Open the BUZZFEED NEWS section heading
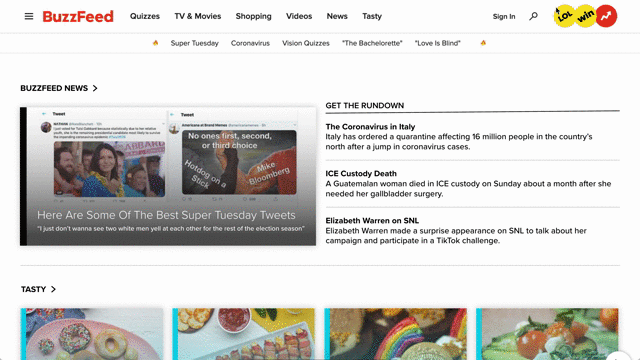The image size is (640, 360). coord(54,88)
